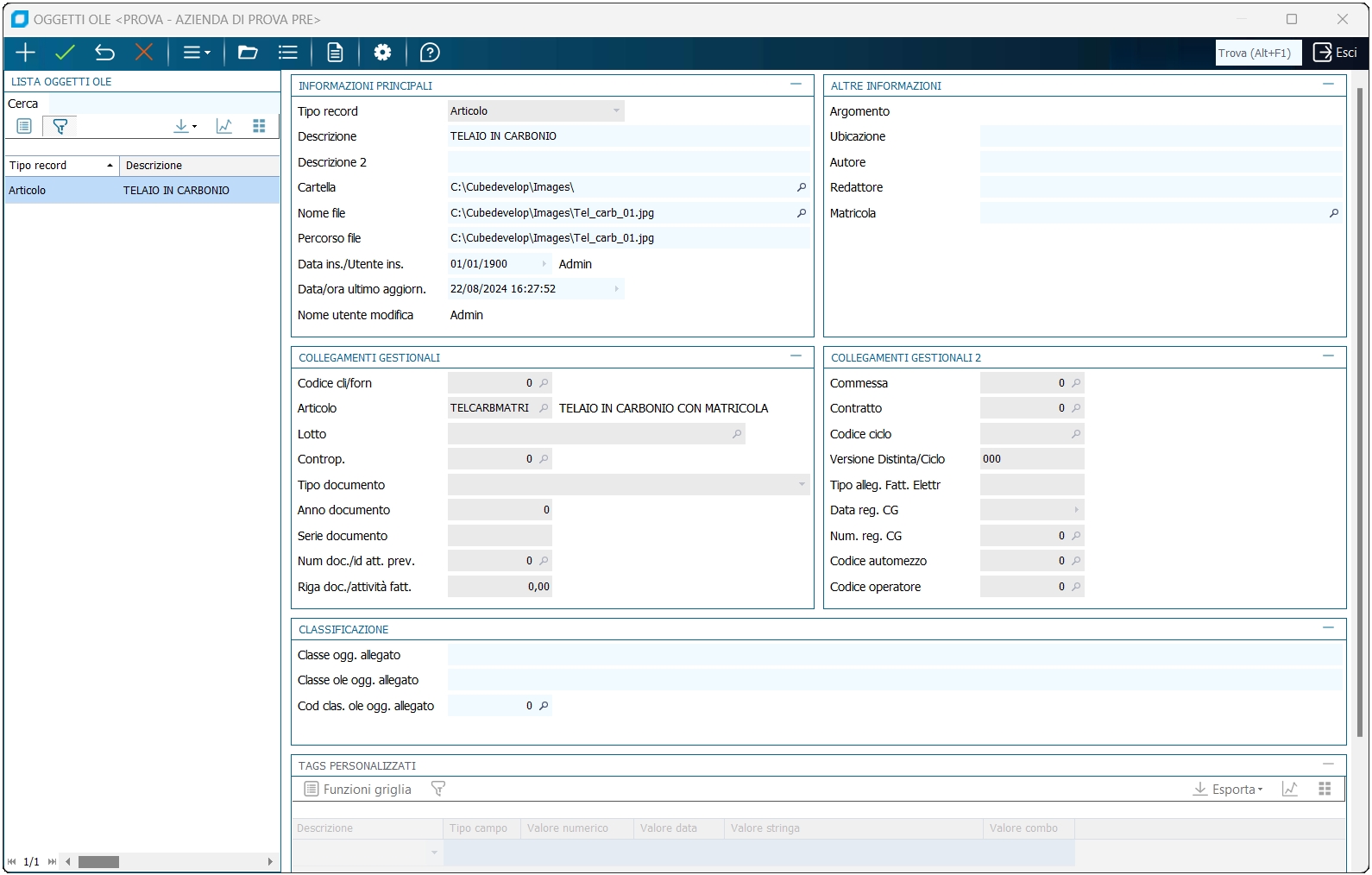Open the Esporta dropdown menu
Screen dimensions: 1372x875
pos(1228,789)
